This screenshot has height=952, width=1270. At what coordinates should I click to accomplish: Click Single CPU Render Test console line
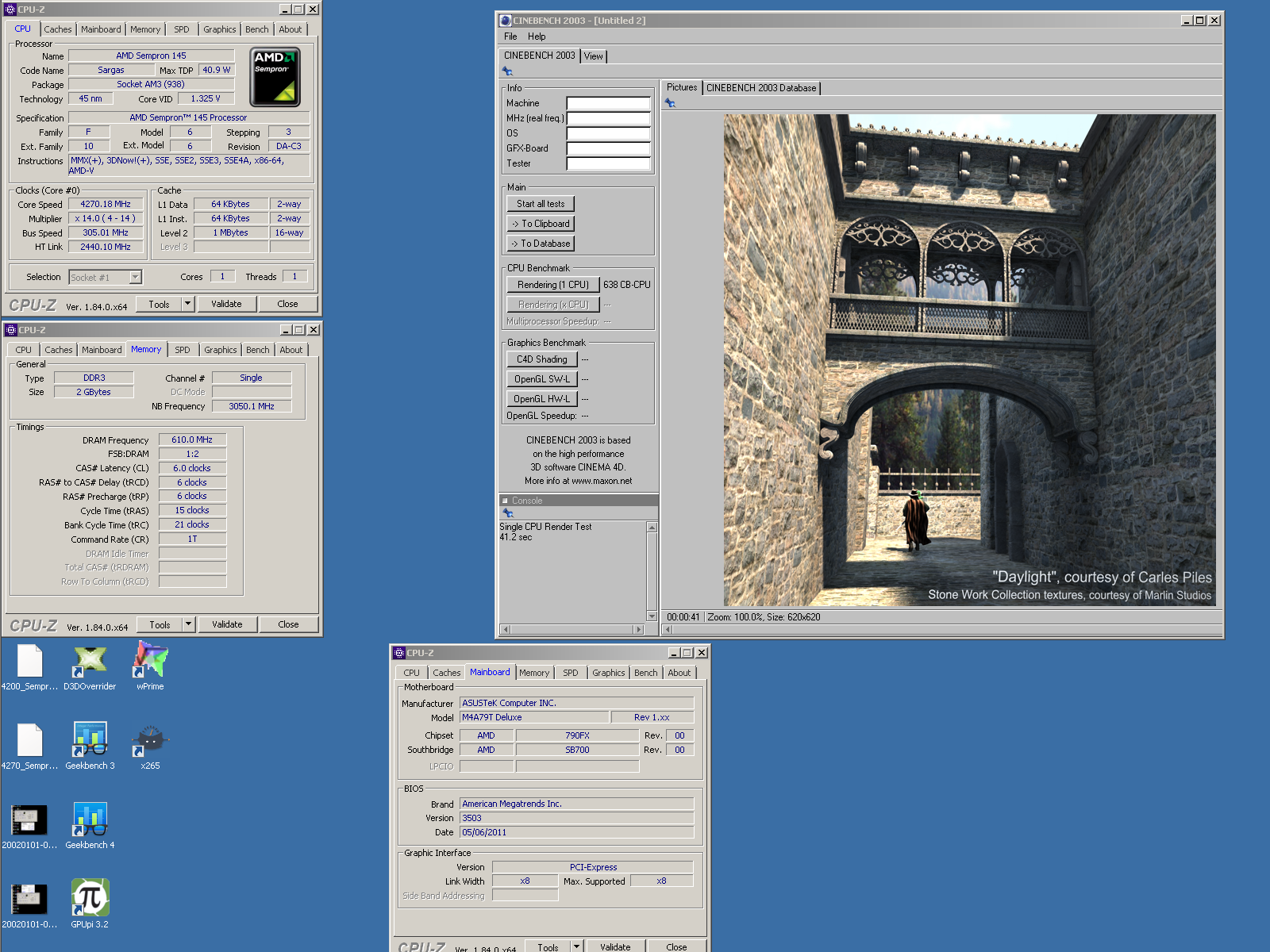pos(545,527)
